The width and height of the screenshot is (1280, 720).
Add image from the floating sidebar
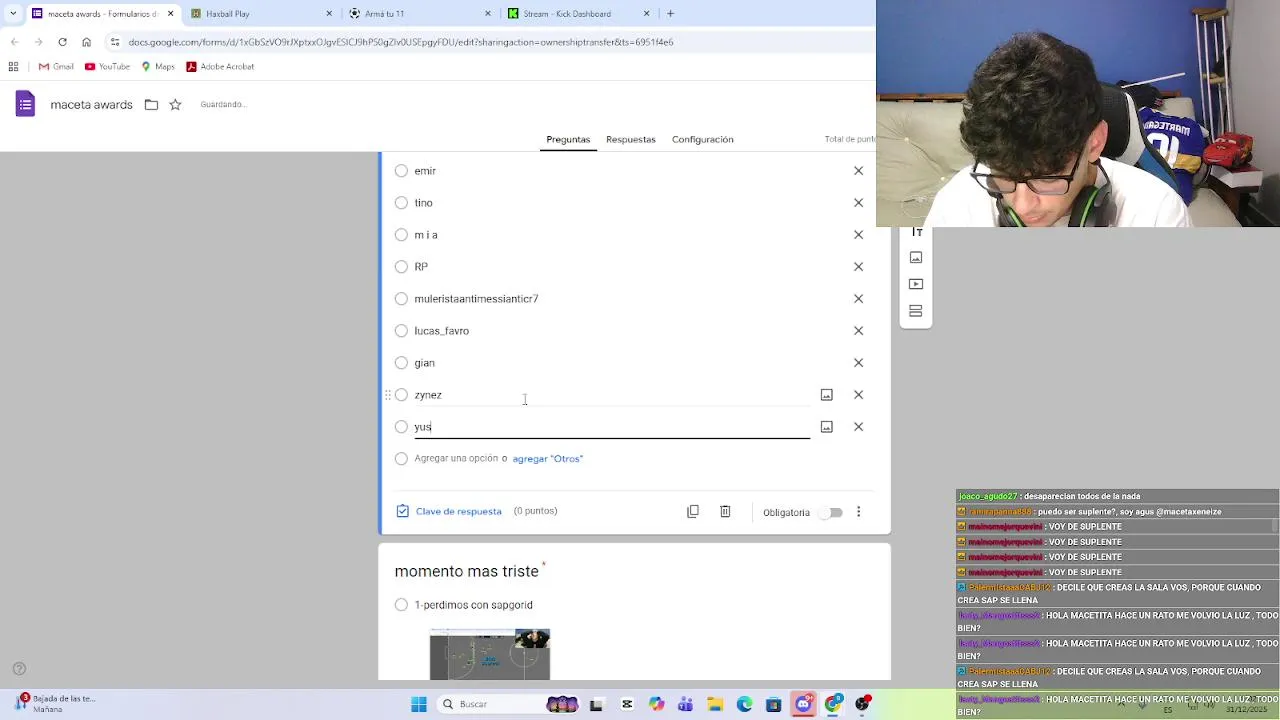point(915,258)
